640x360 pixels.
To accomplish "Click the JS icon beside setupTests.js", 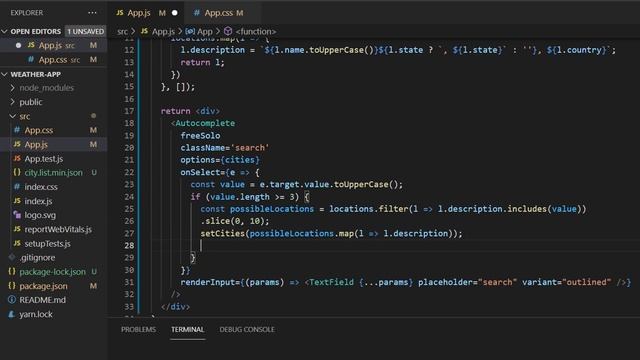I will coord(17,243).
